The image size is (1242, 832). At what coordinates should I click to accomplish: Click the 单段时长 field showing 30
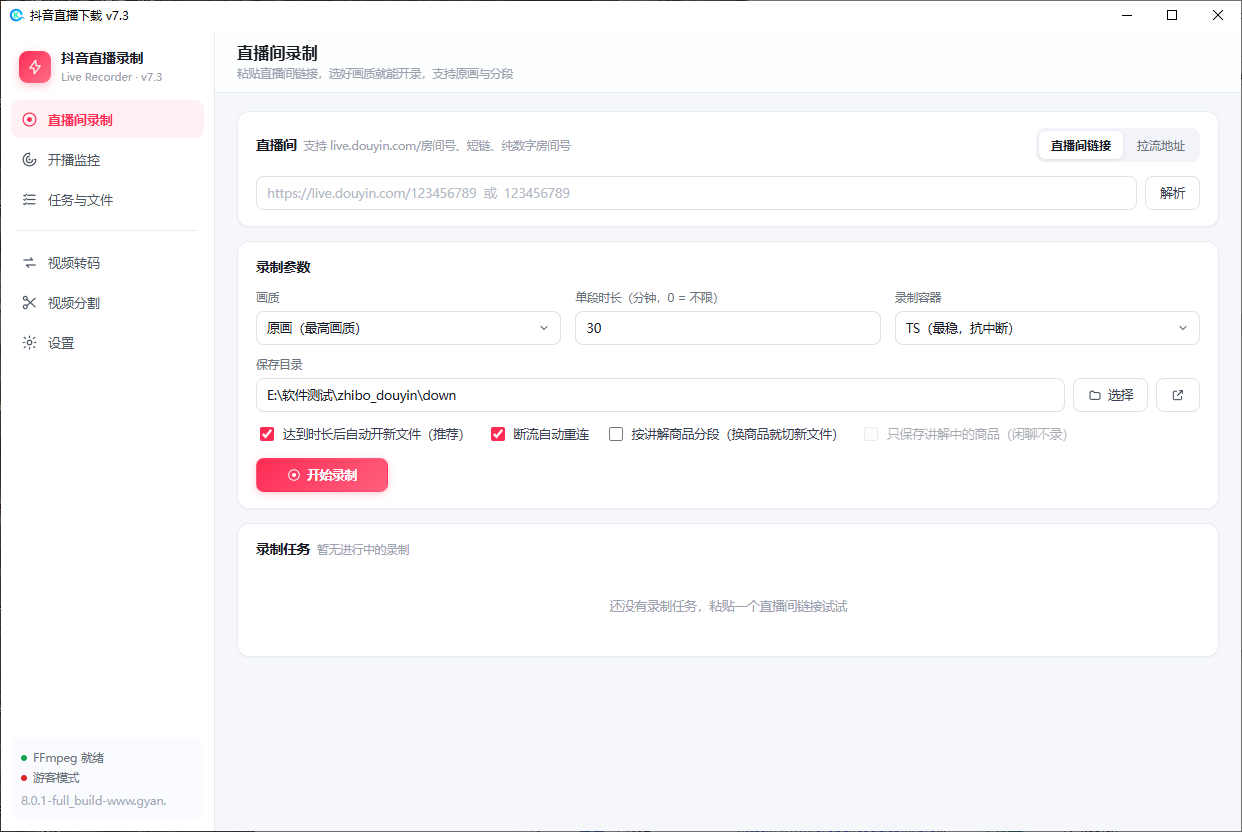click(728, 328)
